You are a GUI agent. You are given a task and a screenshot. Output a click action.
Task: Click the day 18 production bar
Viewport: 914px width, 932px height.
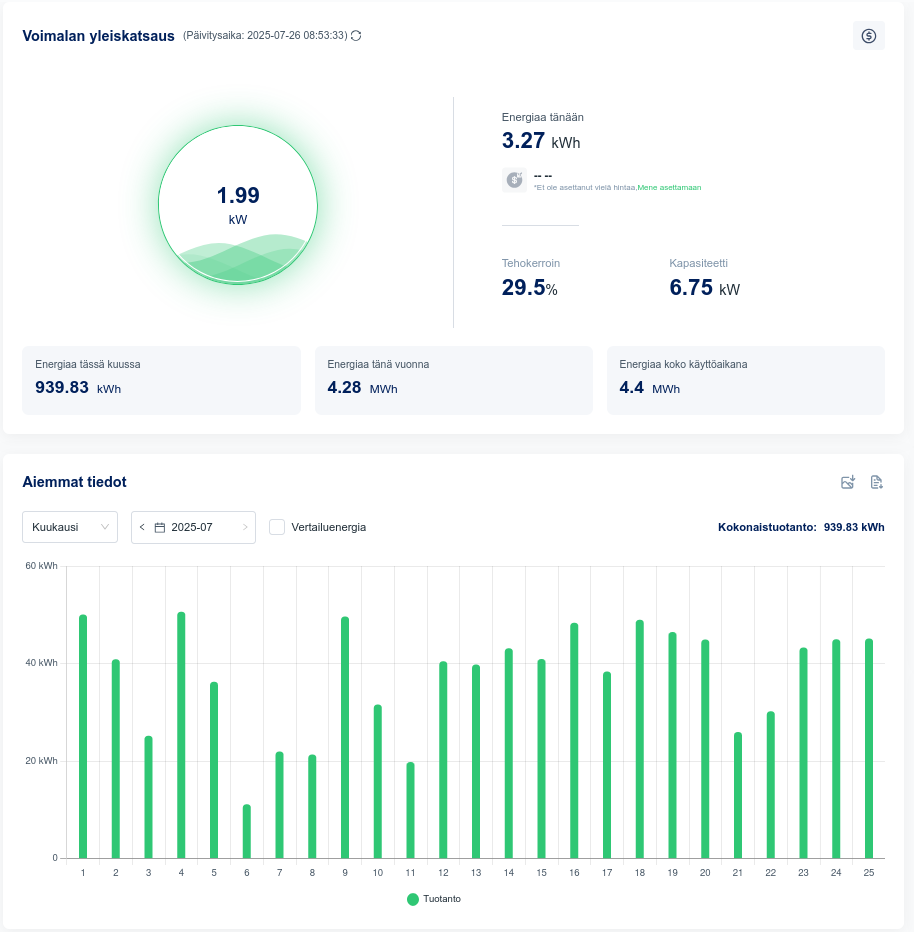coord(640,739)
